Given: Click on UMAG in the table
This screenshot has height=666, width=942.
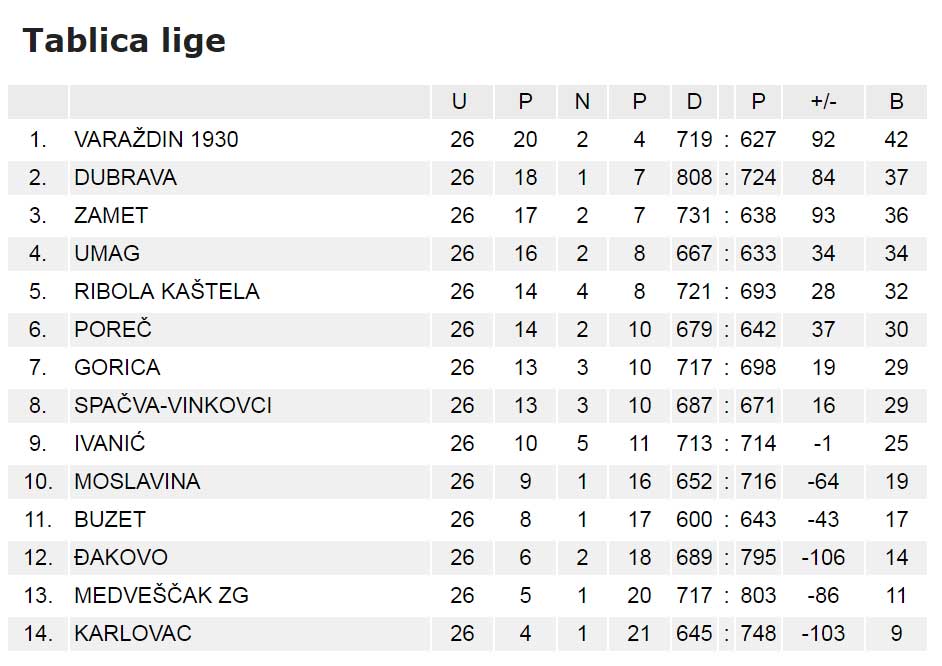Looking at the screenshot, I should (x=107, y=253).
